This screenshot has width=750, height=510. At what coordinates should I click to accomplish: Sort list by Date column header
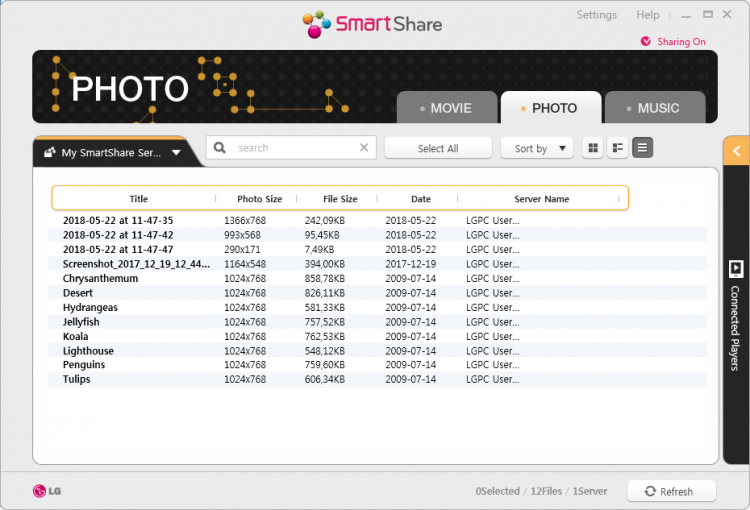420,199
